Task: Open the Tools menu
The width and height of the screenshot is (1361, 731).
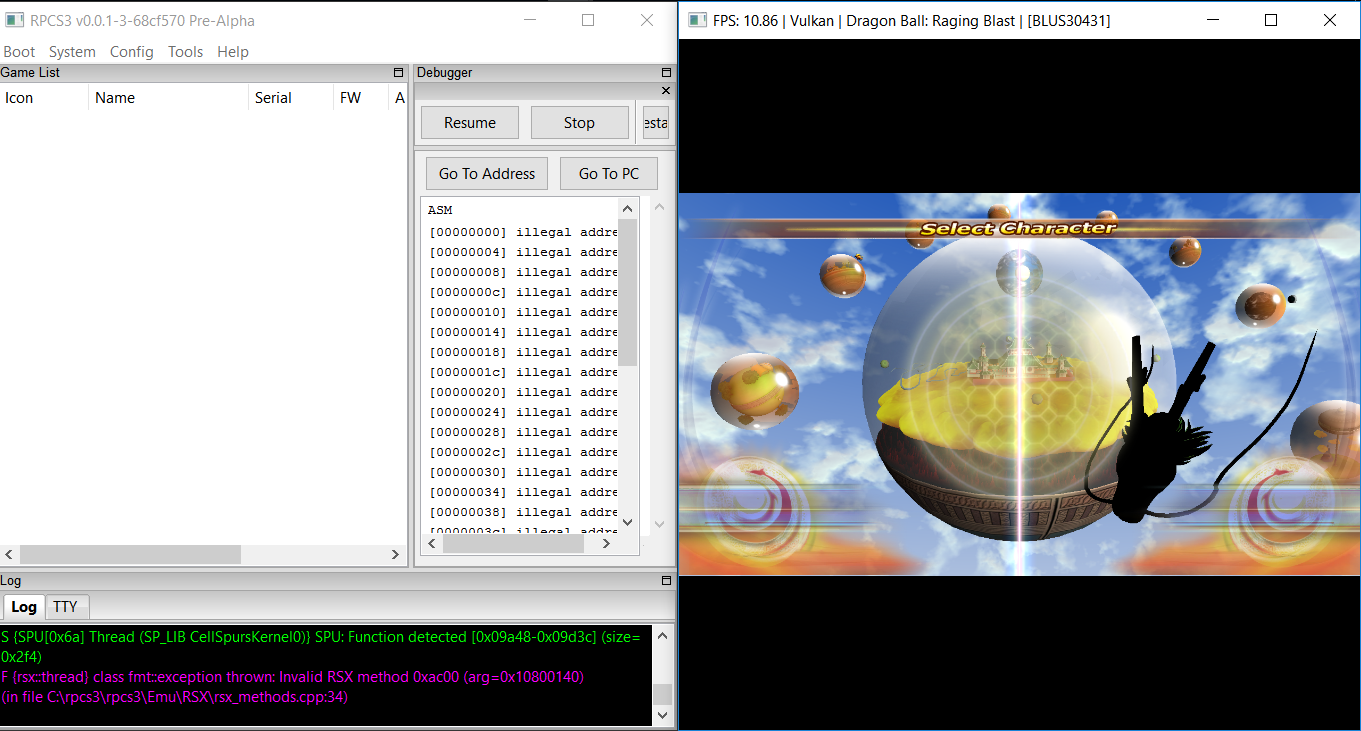Action: point(185,51)
